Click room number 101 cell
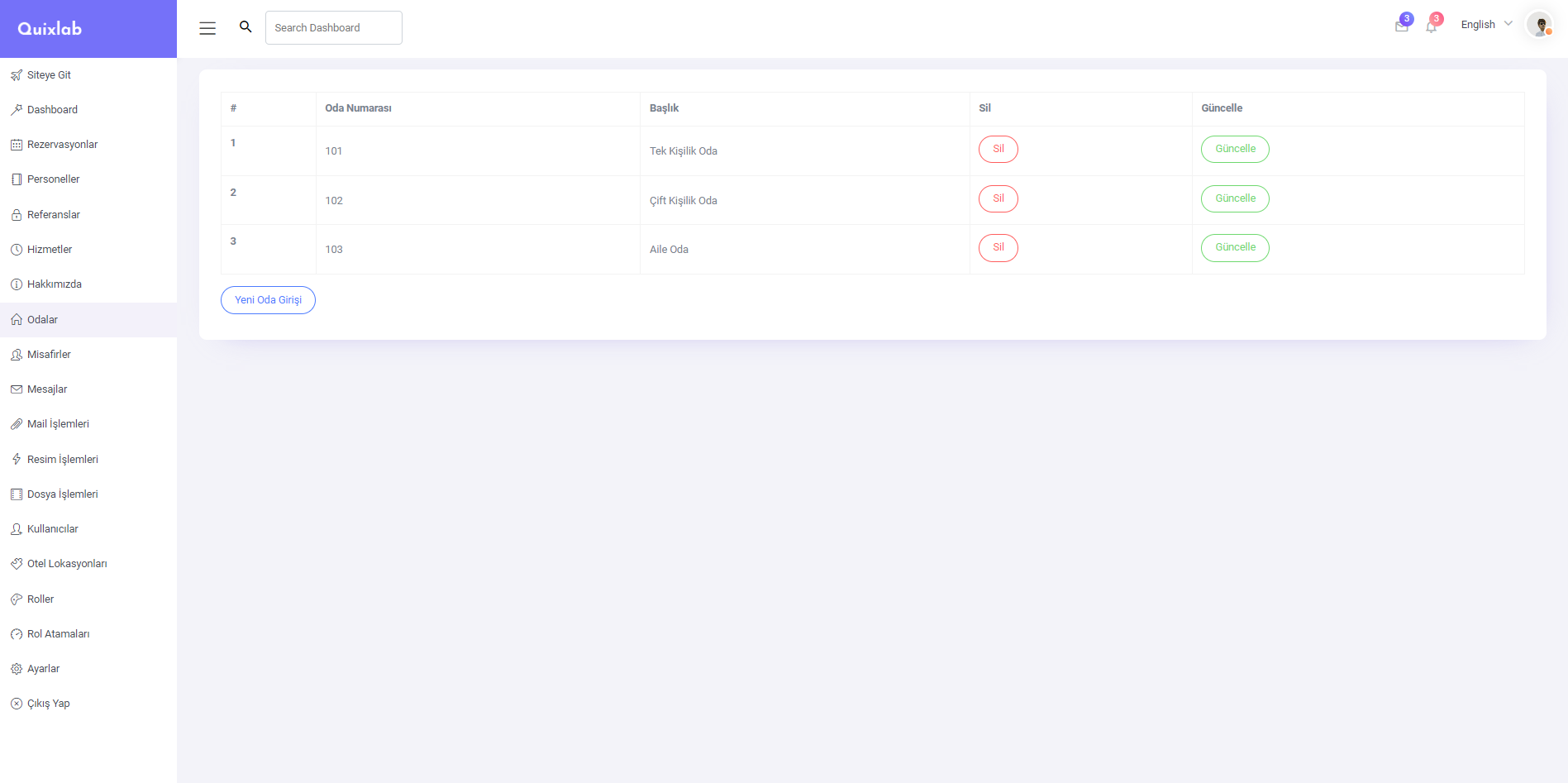The height and width of the screenshot is (783, 1568). (x=478, y=151)
